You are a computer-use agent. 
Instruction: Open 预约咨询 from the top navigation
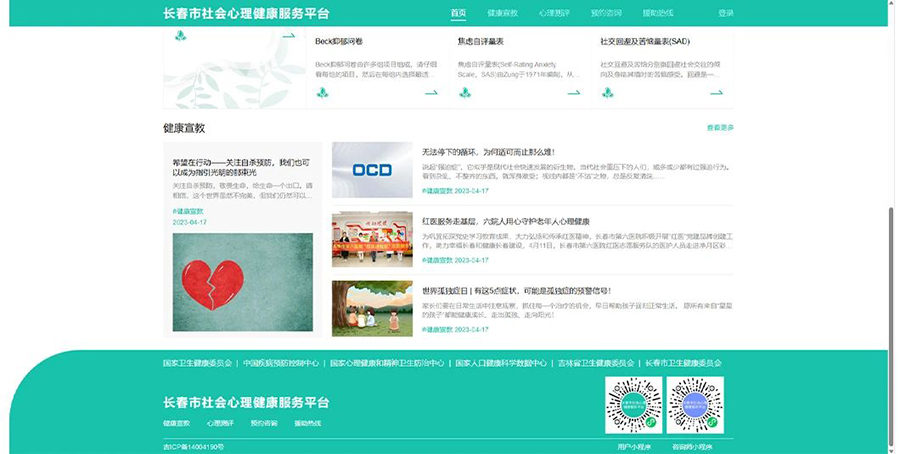[606, 13]
